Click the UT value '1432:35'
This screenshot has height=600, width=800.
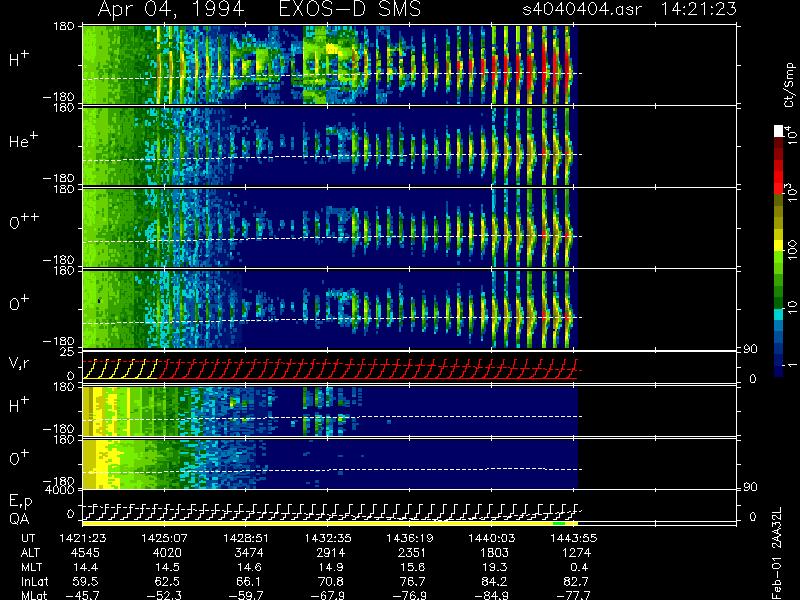pyautogui.click(x=328, y=538)
